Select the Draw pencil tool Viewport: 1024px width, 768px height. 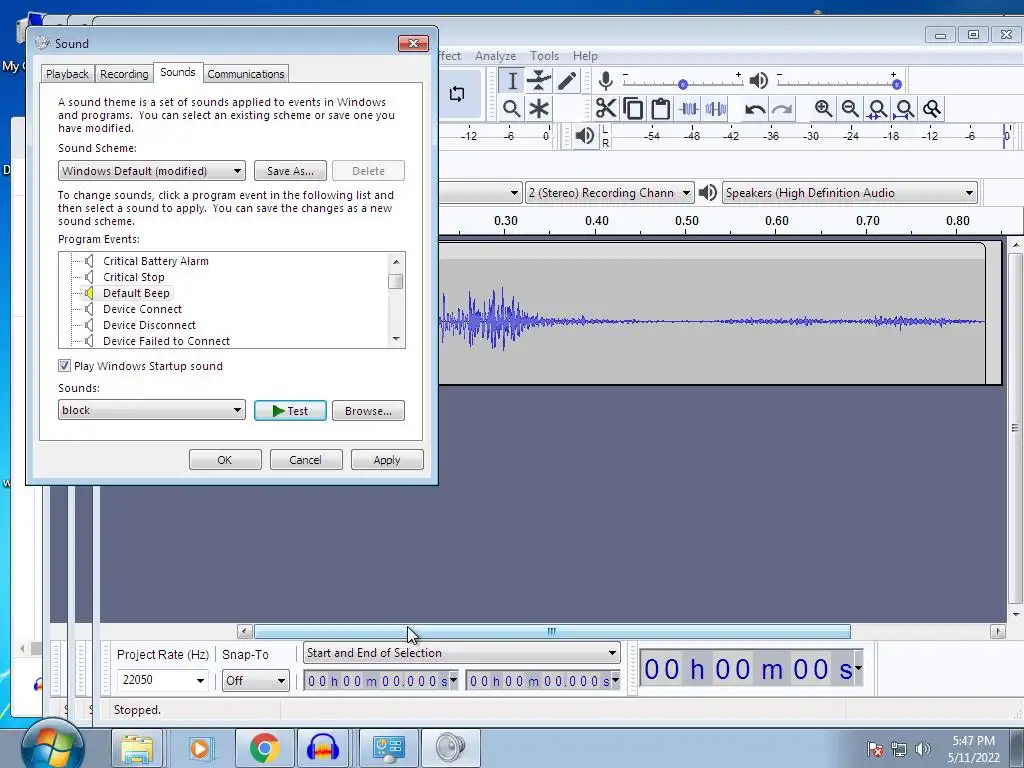coord(567,81)
